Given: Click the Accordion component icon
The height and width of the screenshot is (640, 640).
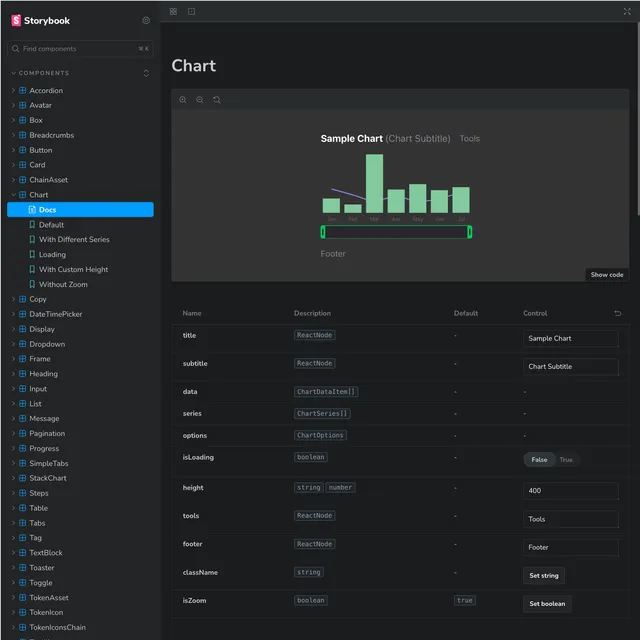Looking at the screenshot, I should [x=22, y=90].
